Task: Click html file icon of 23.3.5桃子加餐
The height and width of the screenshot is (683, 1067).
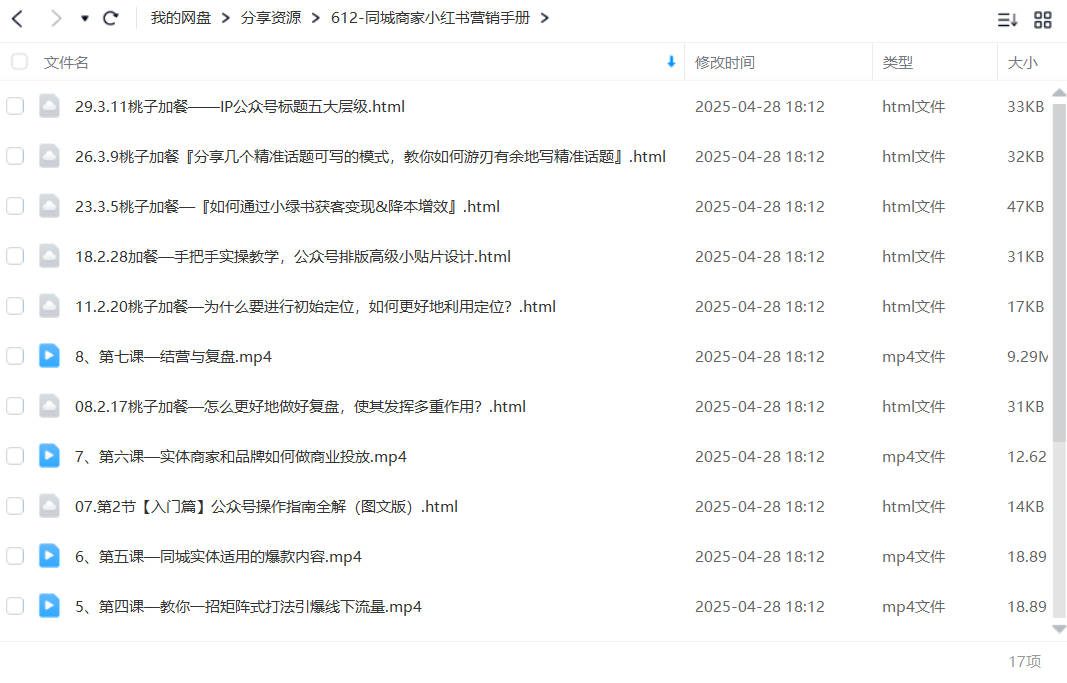Action: click(x=49, y=206)
